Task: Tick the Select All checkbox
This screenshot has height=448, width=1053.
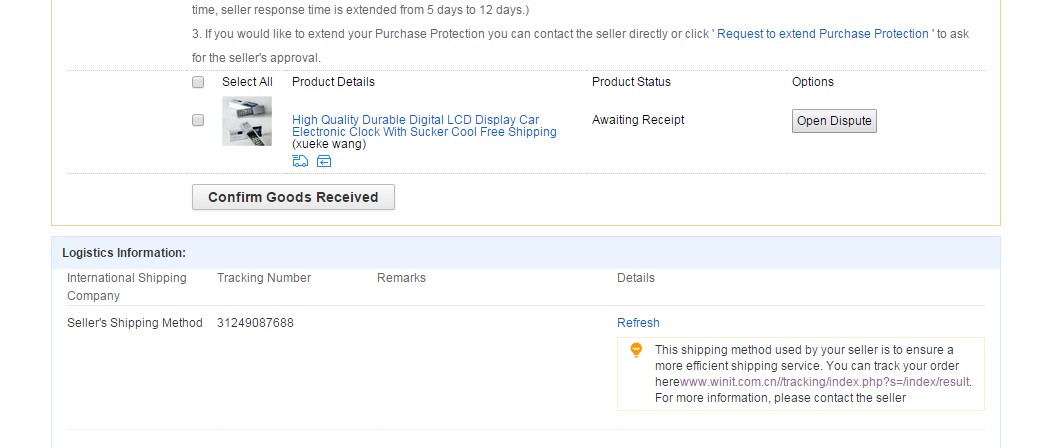Action: click(198, 82)
